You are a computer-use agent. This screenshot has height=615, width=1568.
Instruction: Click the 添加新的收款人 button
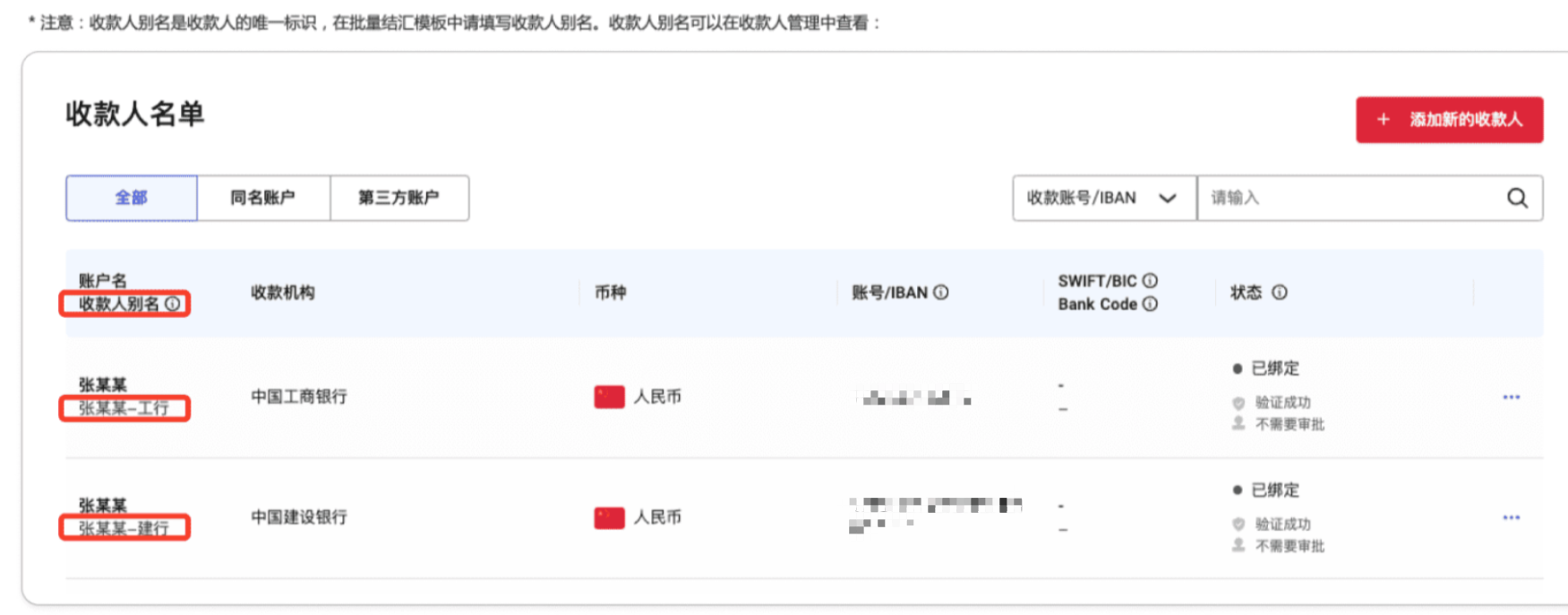coord(1449,119)
